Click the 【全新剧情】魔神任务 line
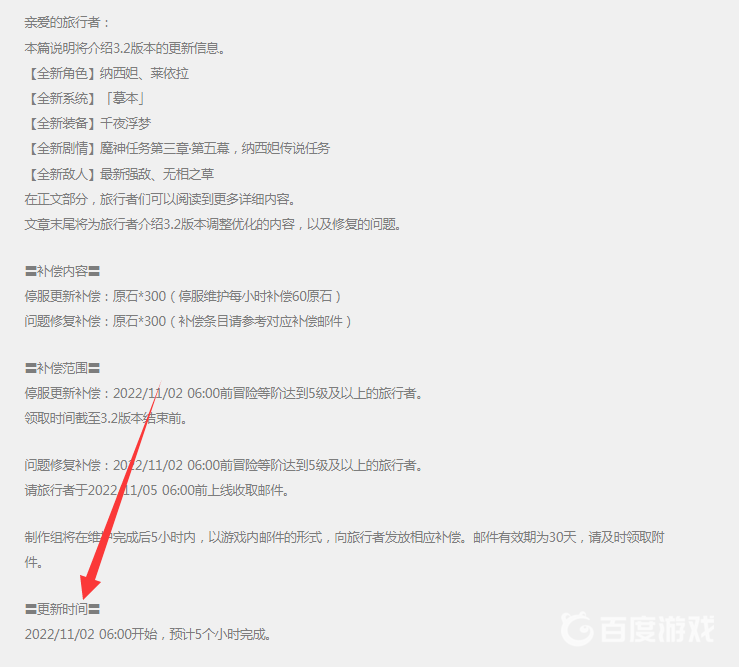This screenshot has width=739, height=667. pyautogui.click(x=177, y=148)
